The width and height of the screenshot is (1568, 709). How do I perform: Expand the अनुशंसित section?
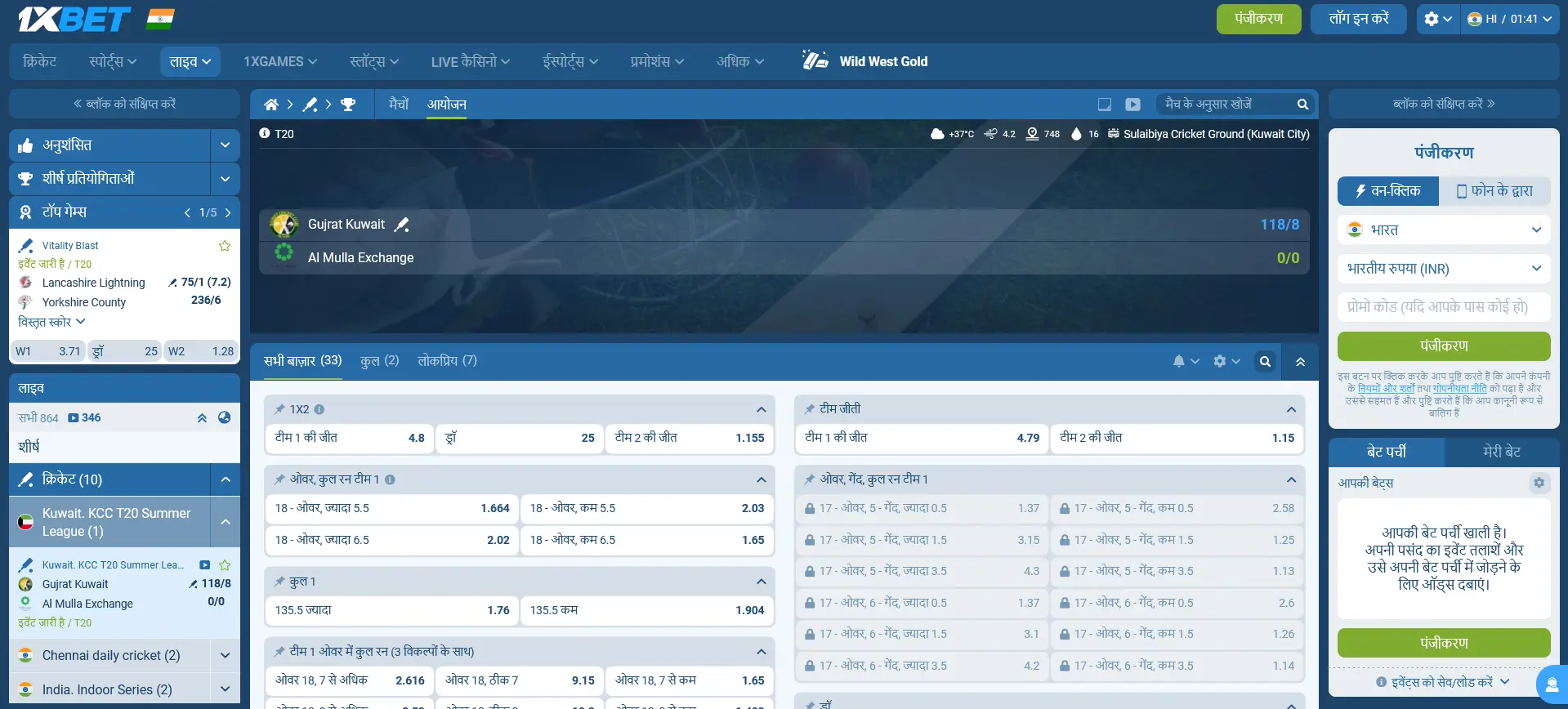(225, 145)
